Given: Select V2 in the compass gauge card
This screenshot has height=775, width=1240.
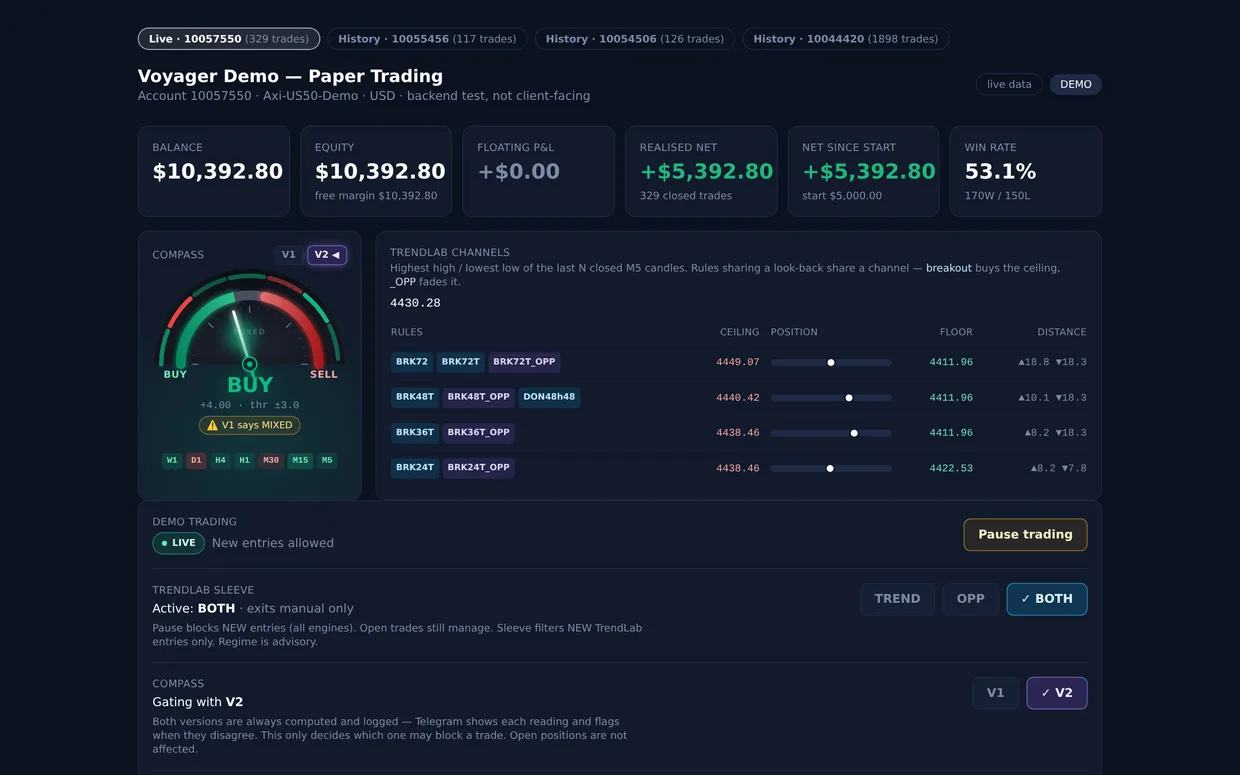Looking at the screenshot, I should (327, 255).
